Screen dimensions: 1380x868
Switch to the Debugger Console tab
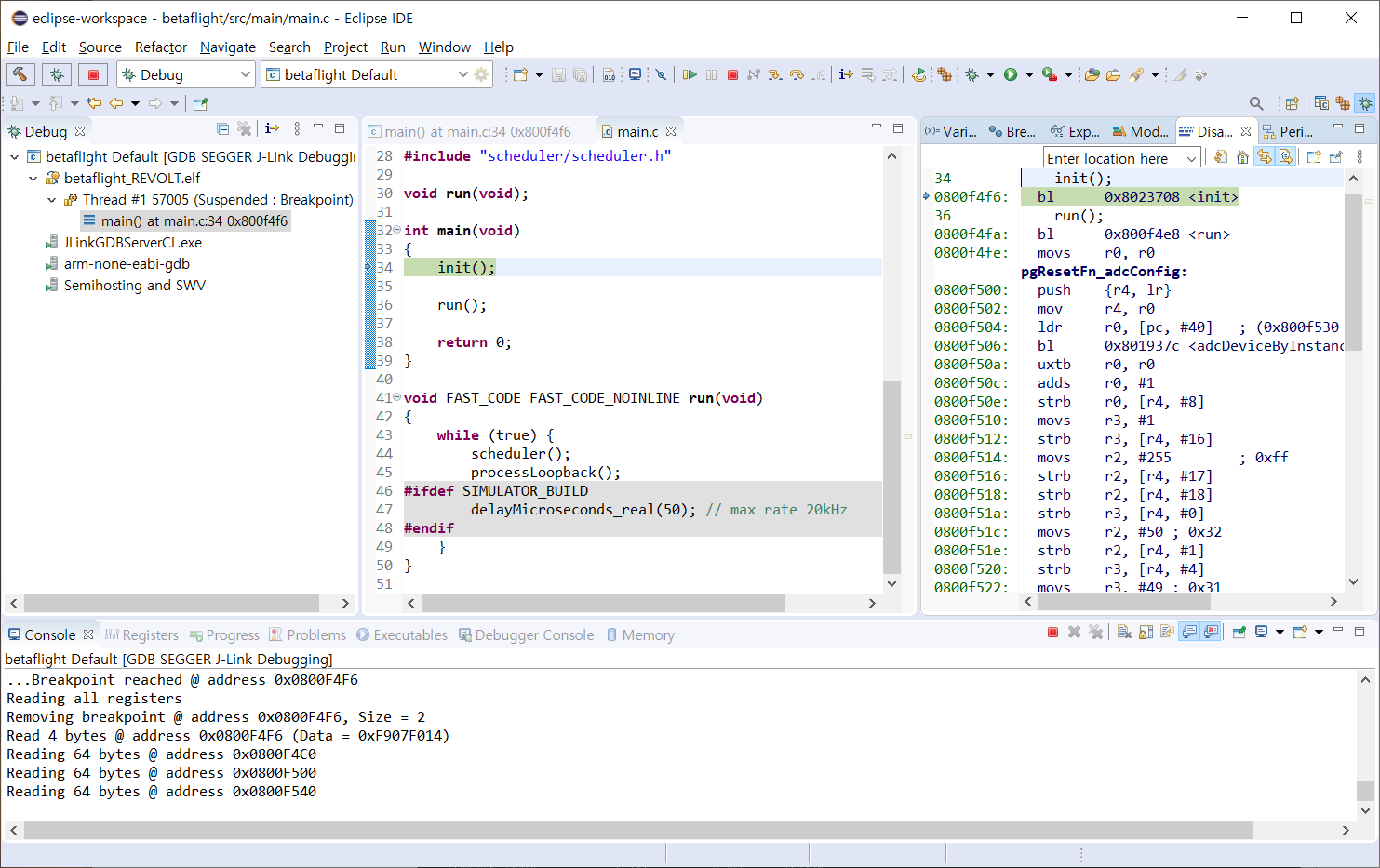tap(526, 635)
